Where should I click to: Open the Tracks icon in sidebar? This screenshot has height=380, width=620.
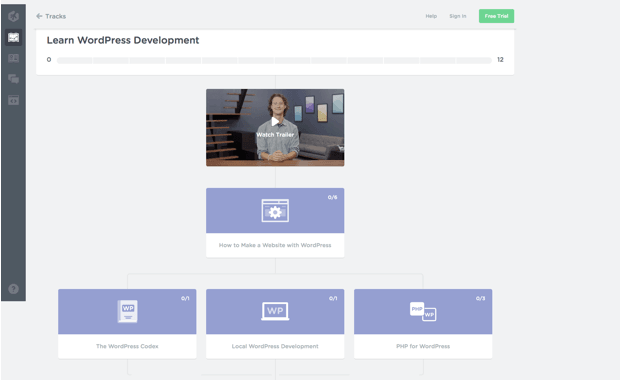(13, 38)
